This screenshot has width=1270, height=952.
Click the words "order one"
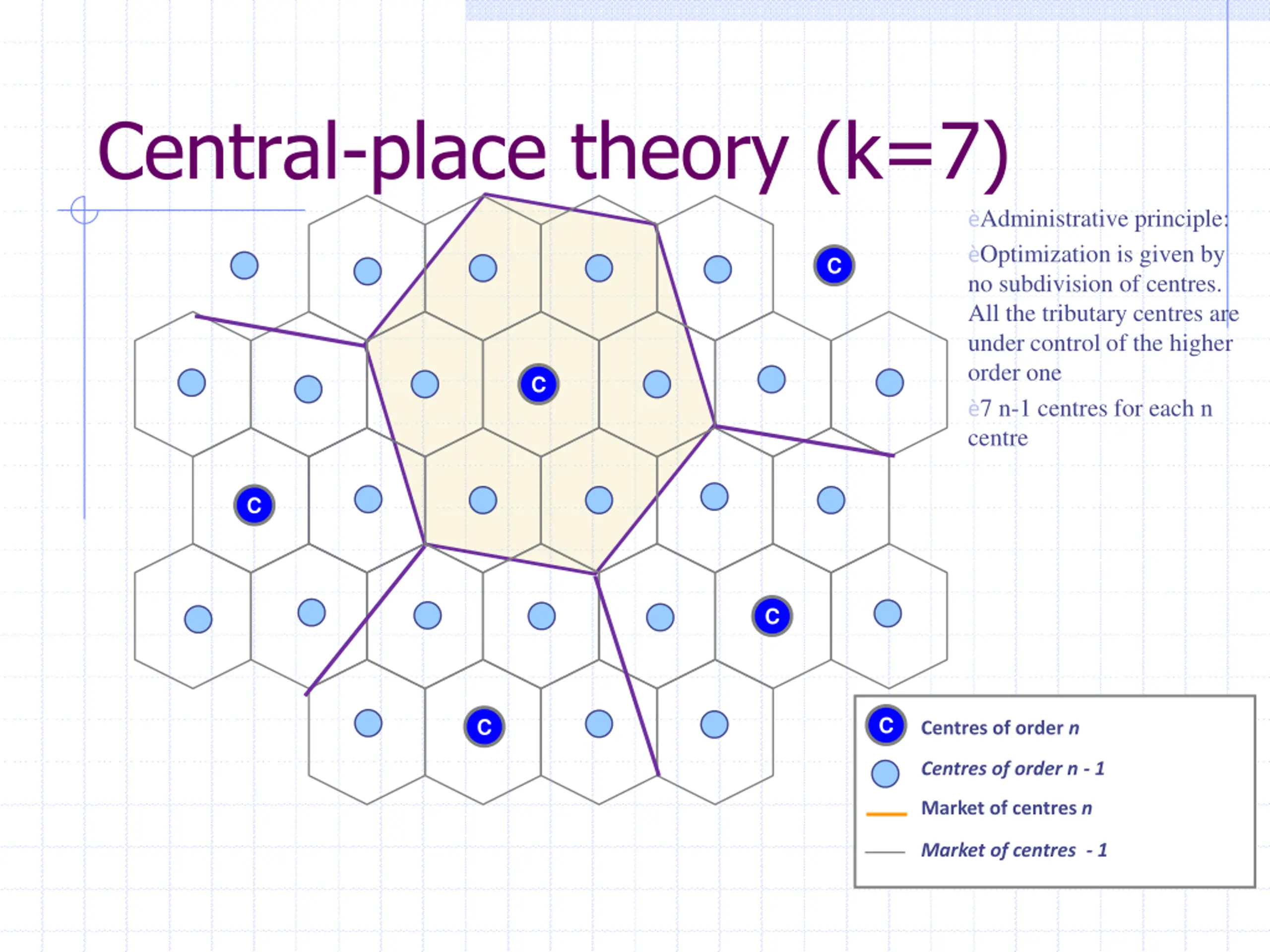[1015, 373]
